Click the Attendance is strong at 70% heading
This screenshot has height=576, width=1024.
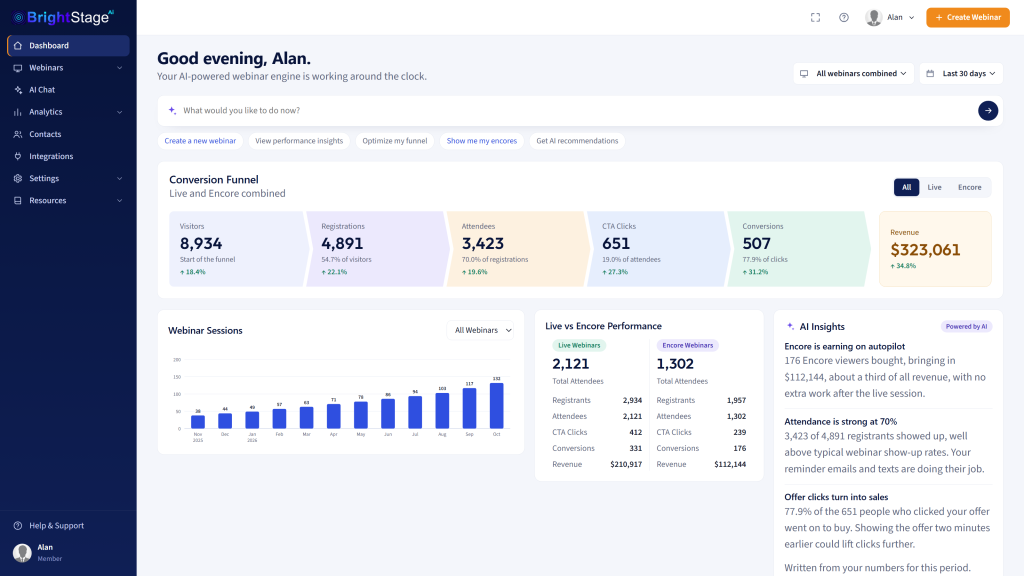point(840,422)
